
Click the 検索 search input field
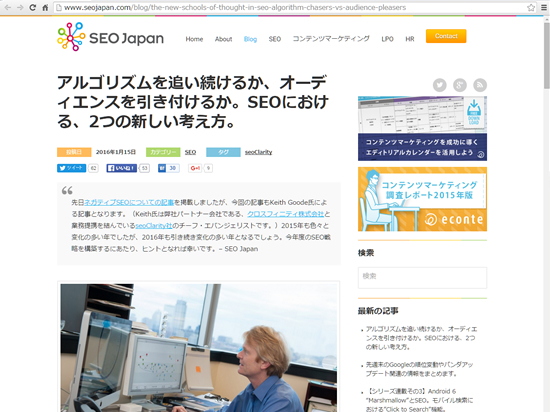[x=422, y=278]
